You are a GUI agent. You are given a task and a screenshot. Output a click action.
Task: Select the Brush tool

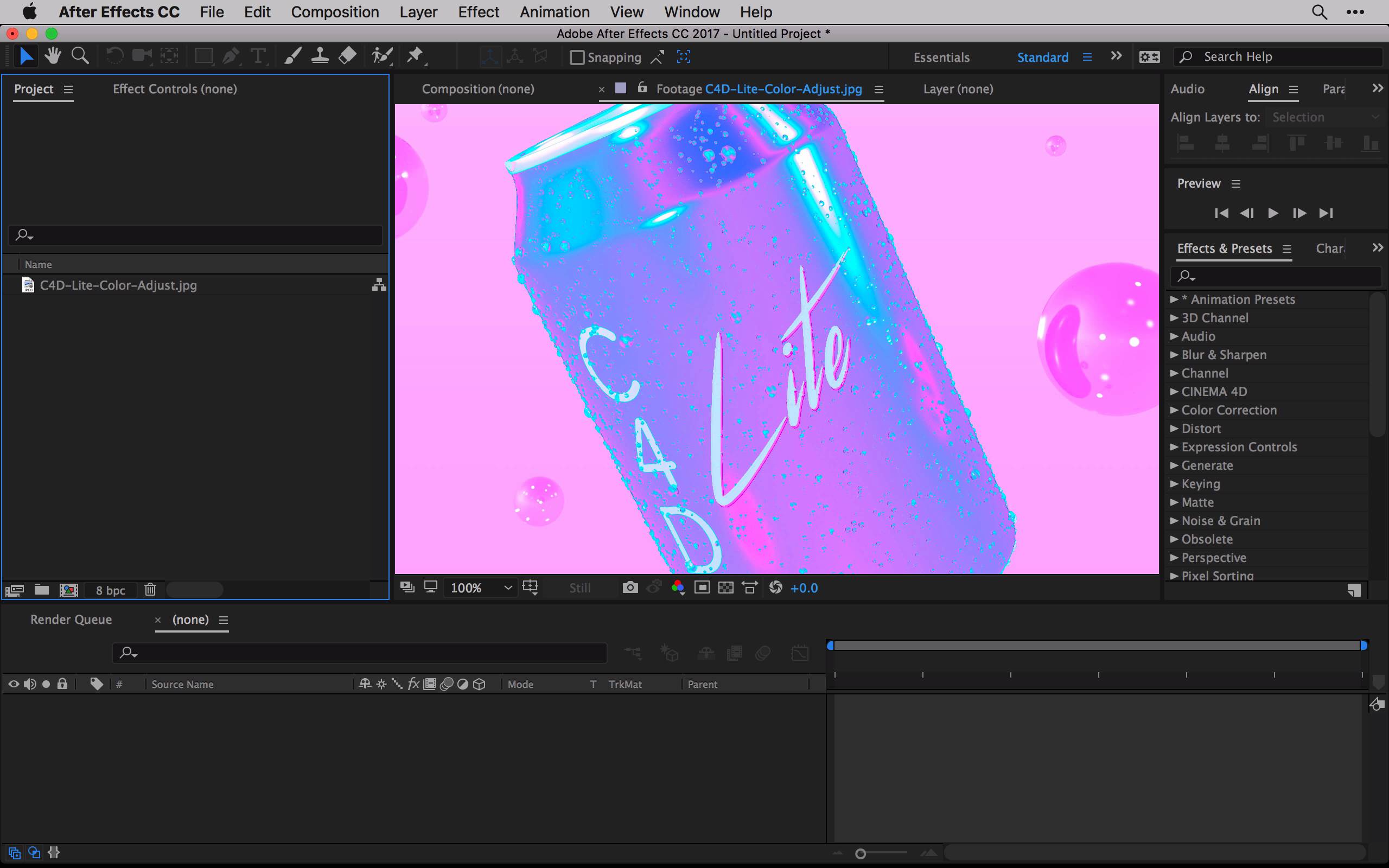coord(293,56)
